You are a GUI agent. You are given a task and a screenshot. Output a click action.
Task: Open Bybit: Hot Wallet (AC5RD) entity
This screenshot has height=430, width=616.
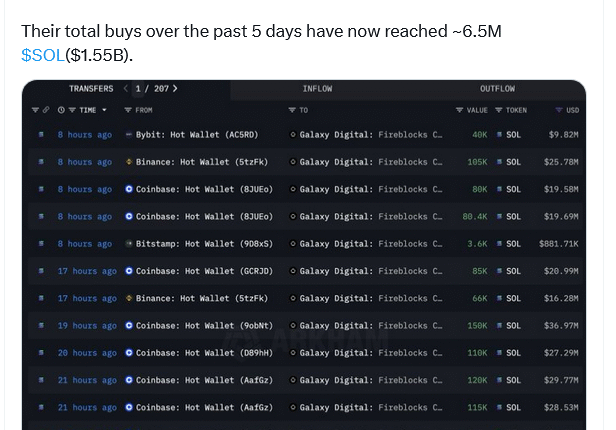pos(196,134)
